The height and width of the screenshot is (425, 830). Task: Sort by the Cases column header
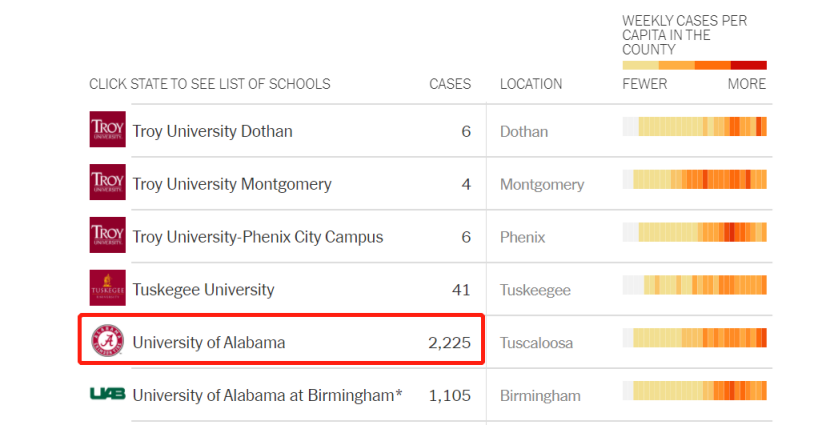[x=450, y=84]
